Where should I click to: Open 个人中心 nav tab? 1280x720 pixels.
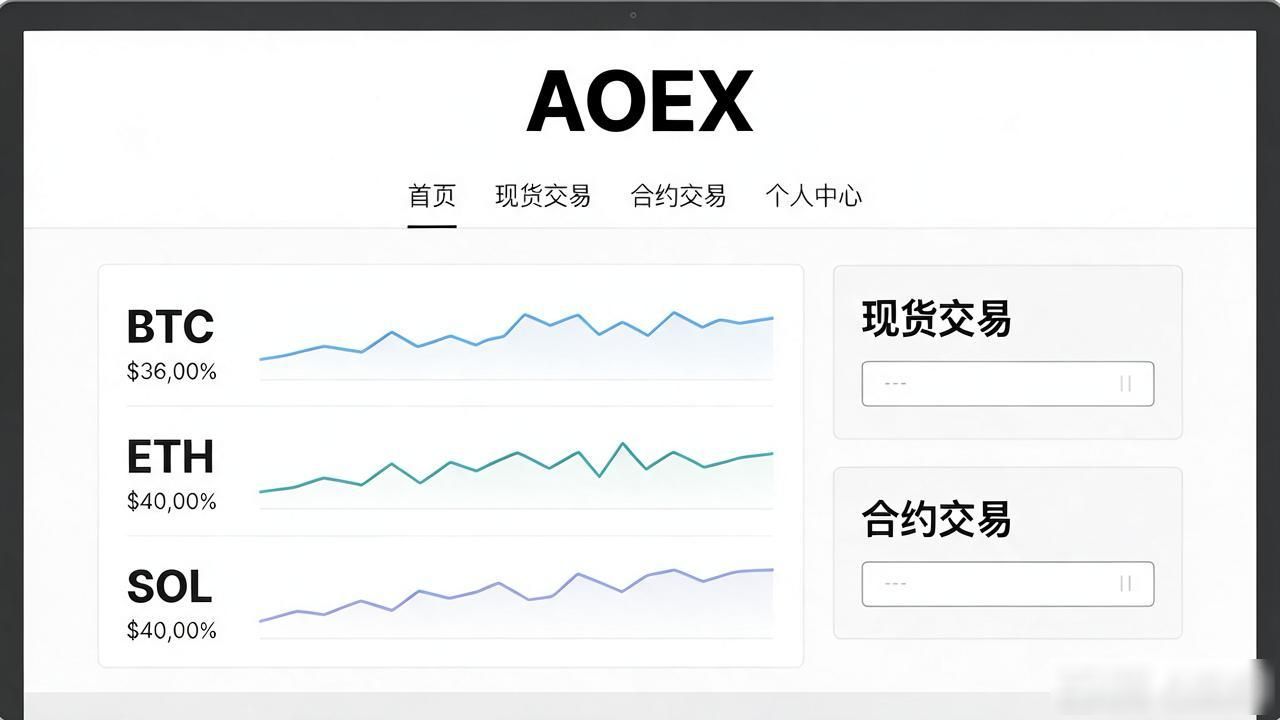(814, 196)
